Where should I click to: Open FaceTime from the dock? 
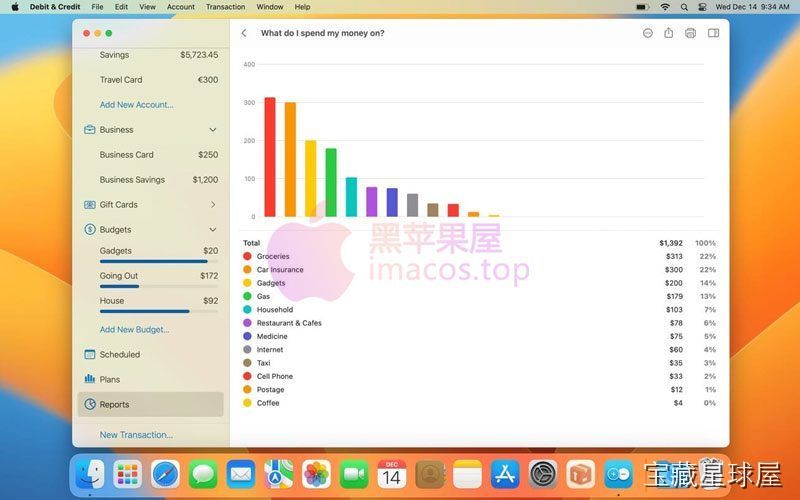click(x=354, y=474)
